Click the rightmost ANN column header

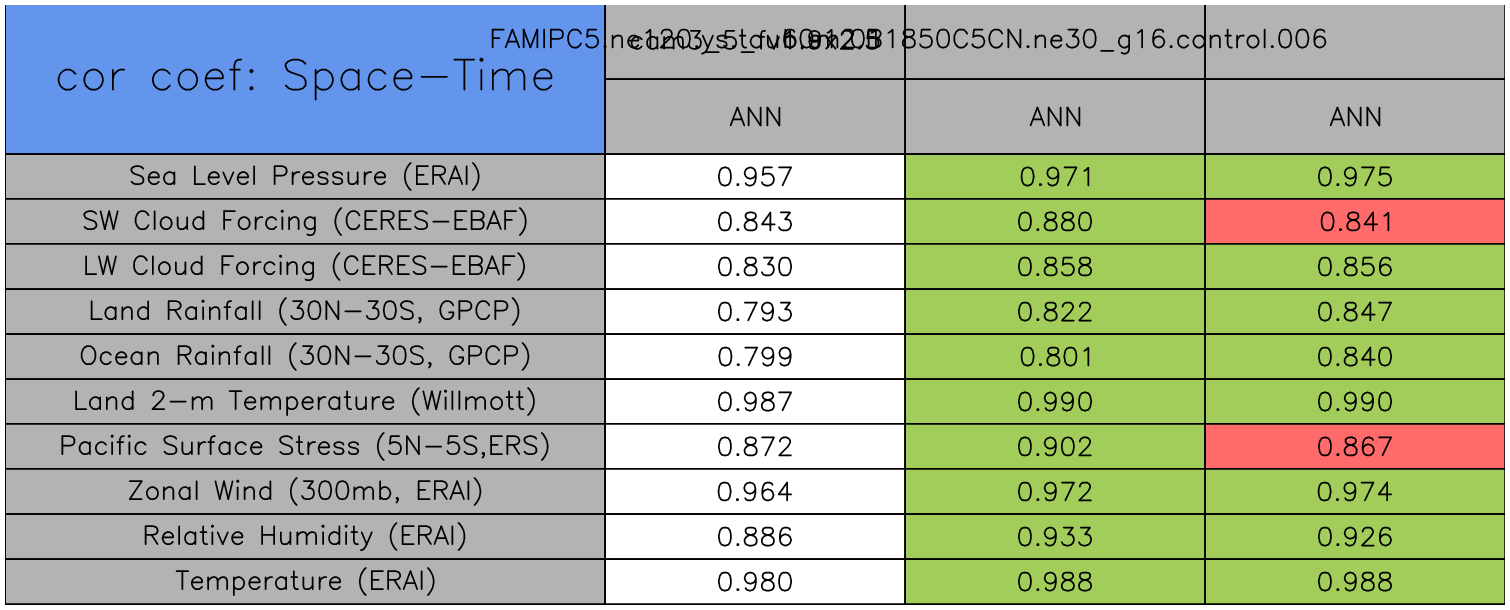coord(1355,118)
